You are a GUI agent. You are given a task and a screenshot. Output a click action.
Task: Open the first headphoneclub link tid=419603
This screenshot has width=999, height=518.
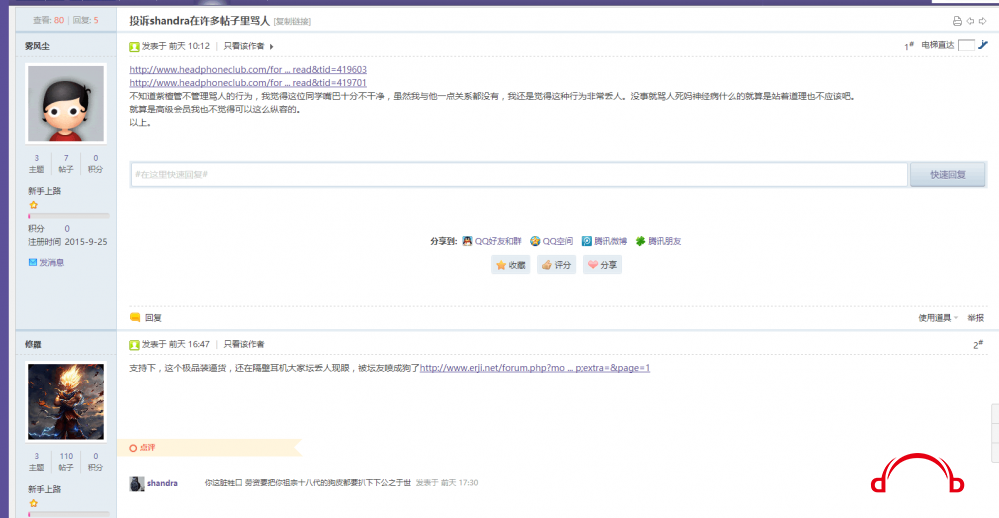point(248,69)
